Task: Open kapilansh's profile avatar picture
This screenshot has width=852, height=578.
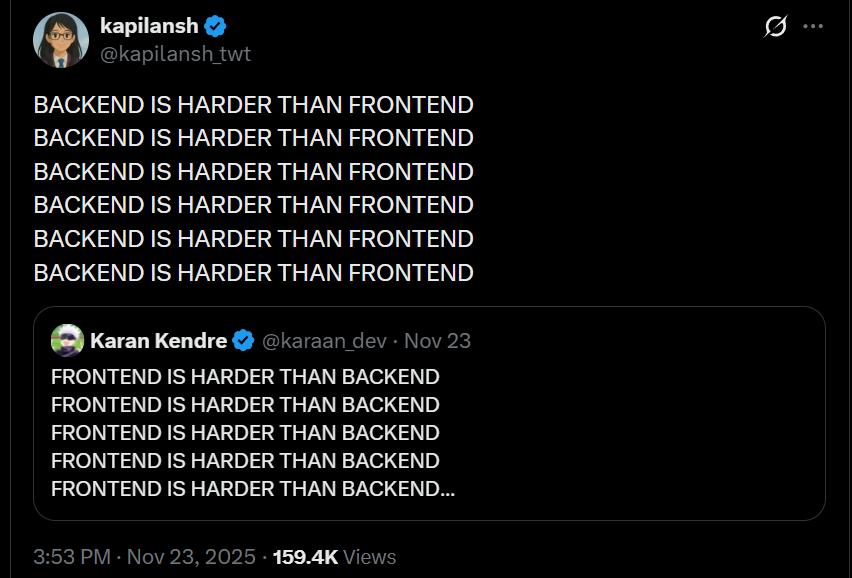Action: [x=61, y=40]
